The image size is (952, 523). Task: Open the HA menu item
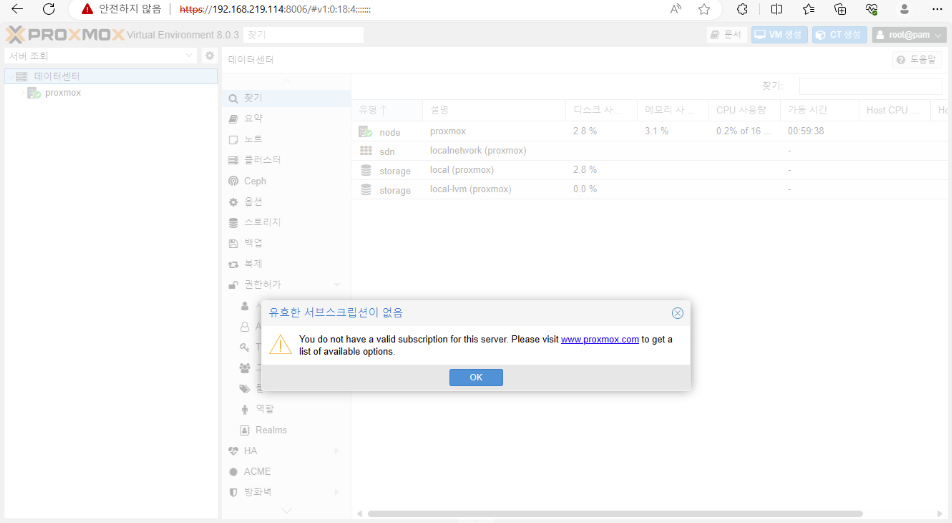(286, 451)
